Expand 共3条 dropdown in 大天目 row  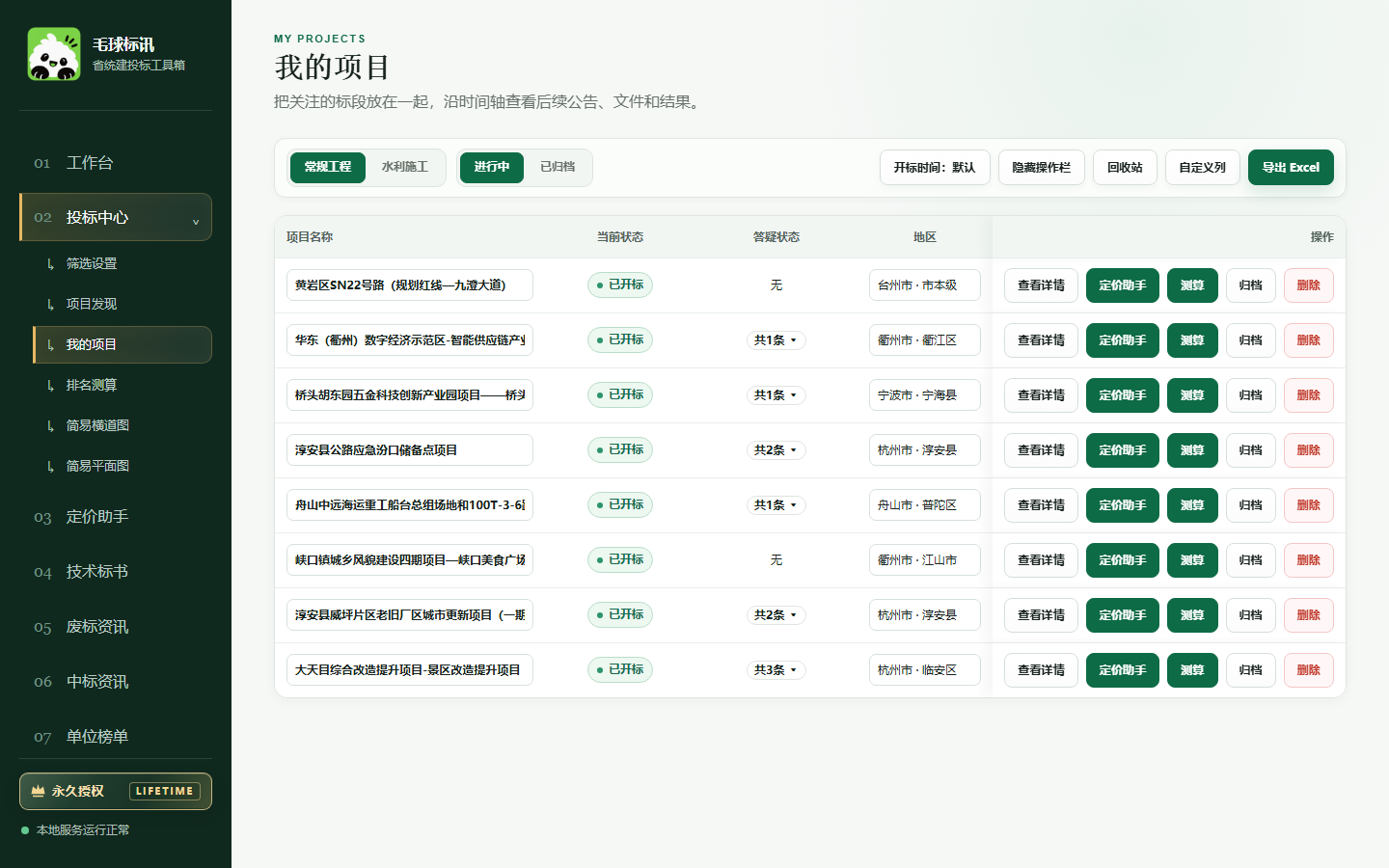776,670
